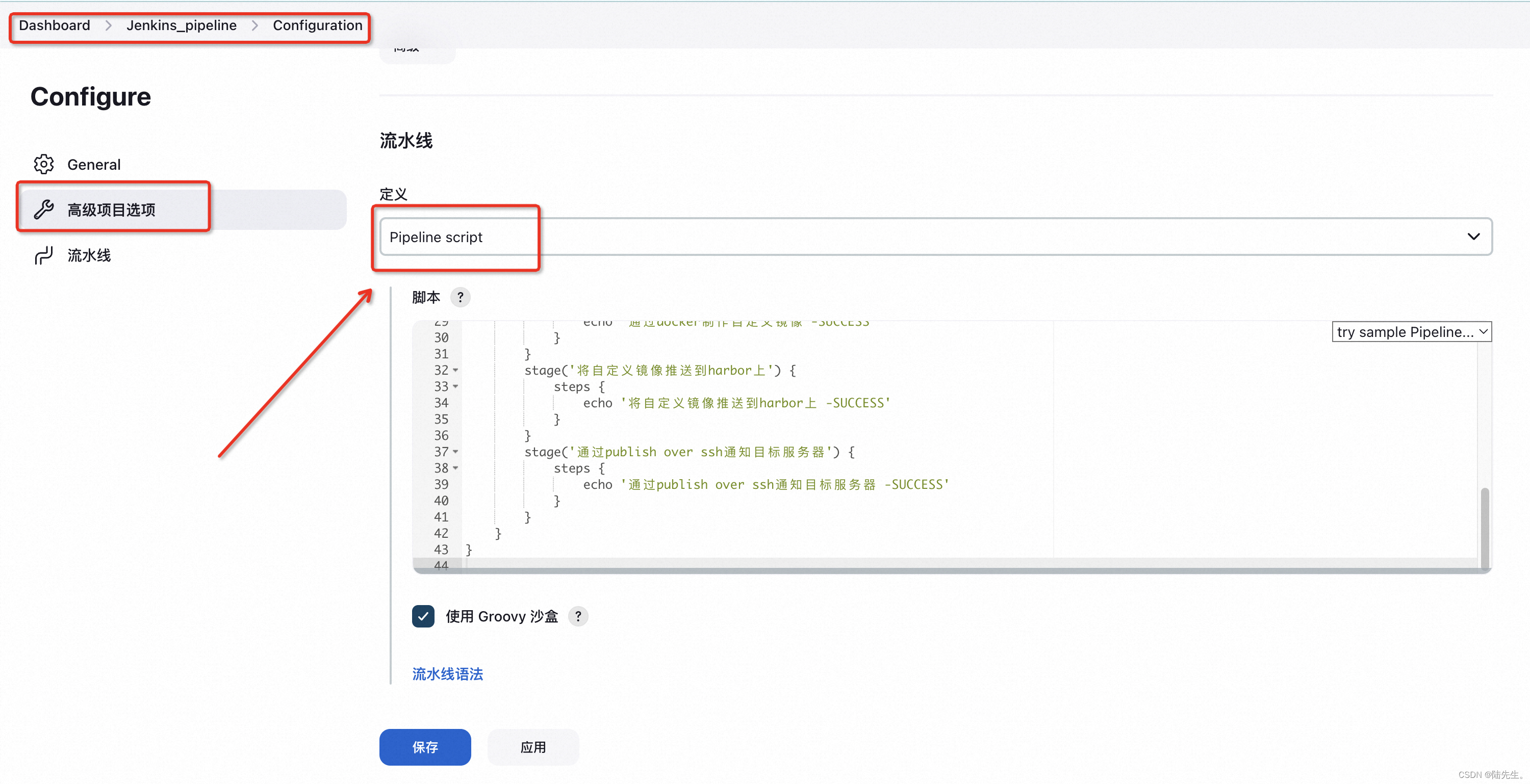Click the 保存 save button
This screenshot has height=784, width=1530.
(425, 747)
